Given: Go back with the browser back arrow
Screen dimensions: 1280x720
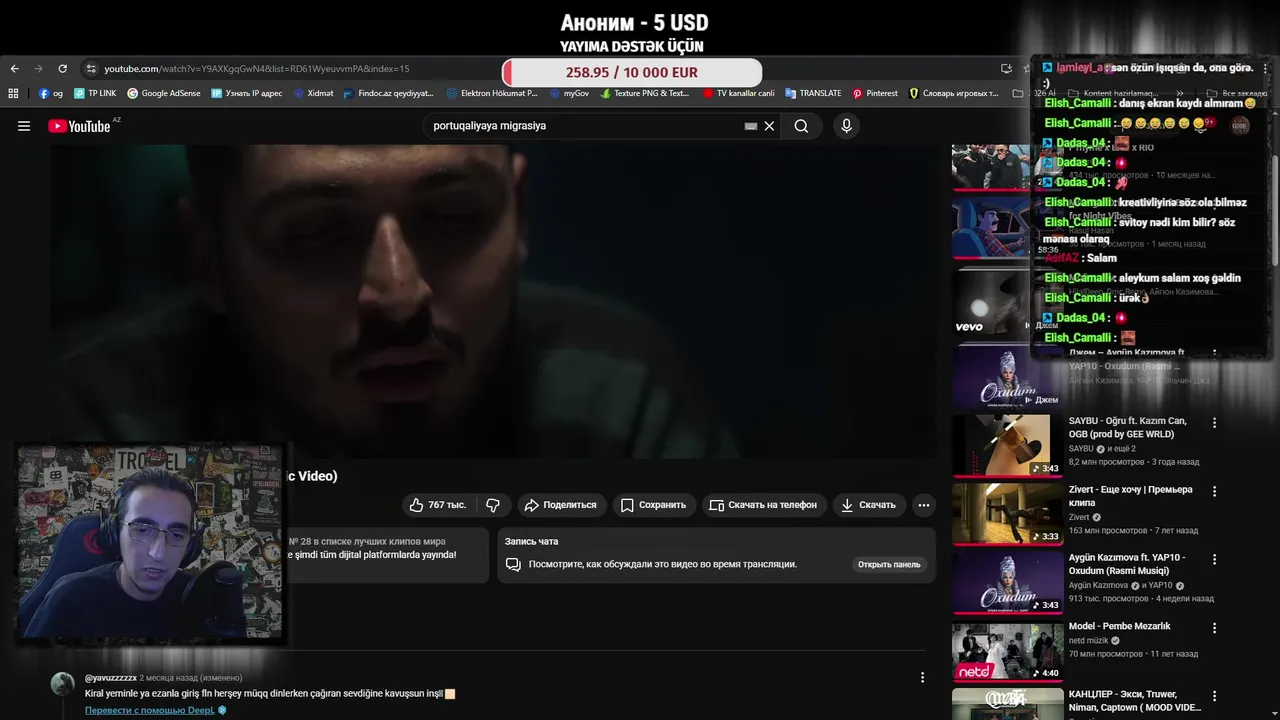Looking at the screenshot, I should point(14,69).
